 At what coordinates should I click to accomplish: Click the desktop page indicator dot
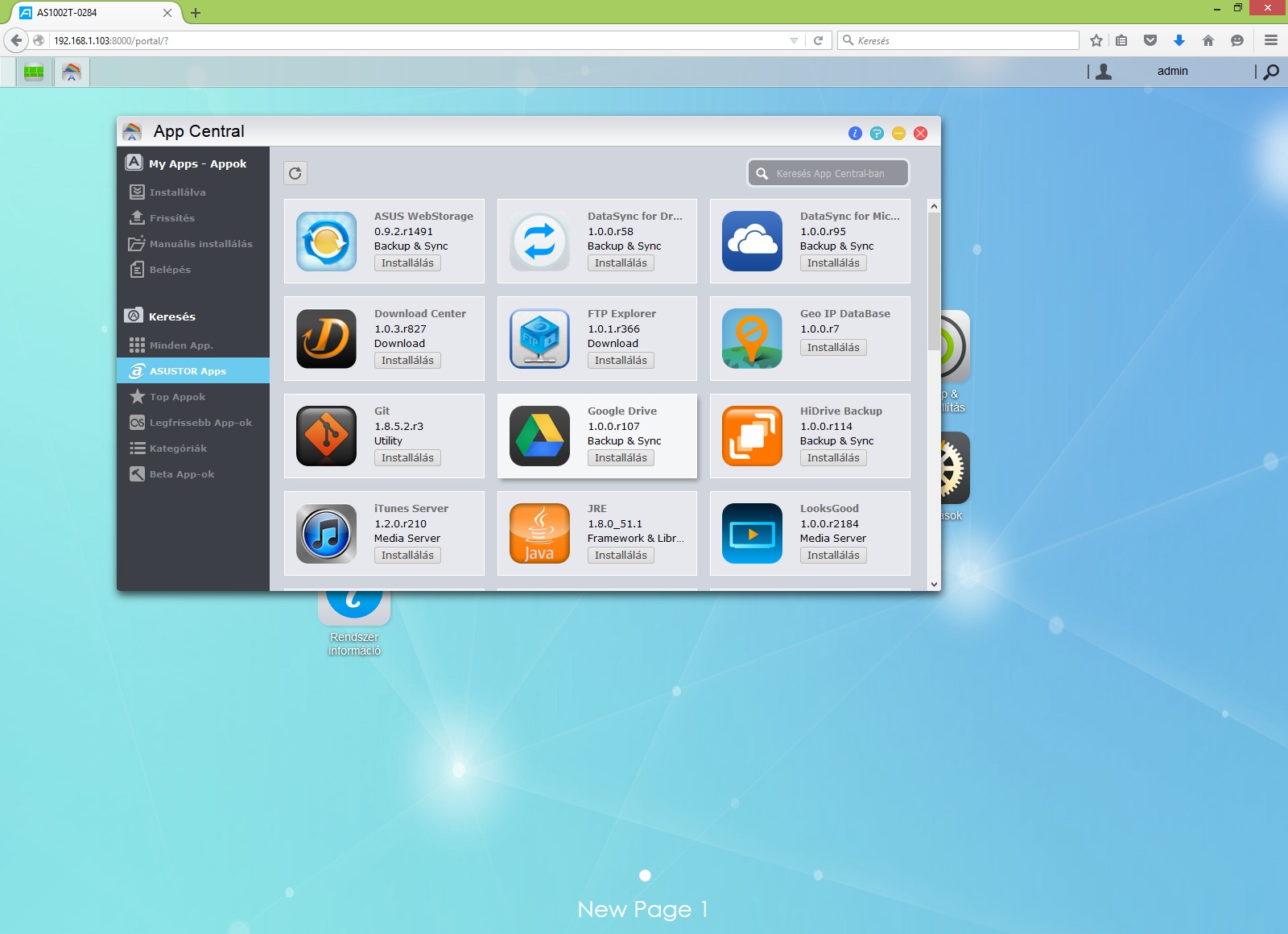click(645, 875)
